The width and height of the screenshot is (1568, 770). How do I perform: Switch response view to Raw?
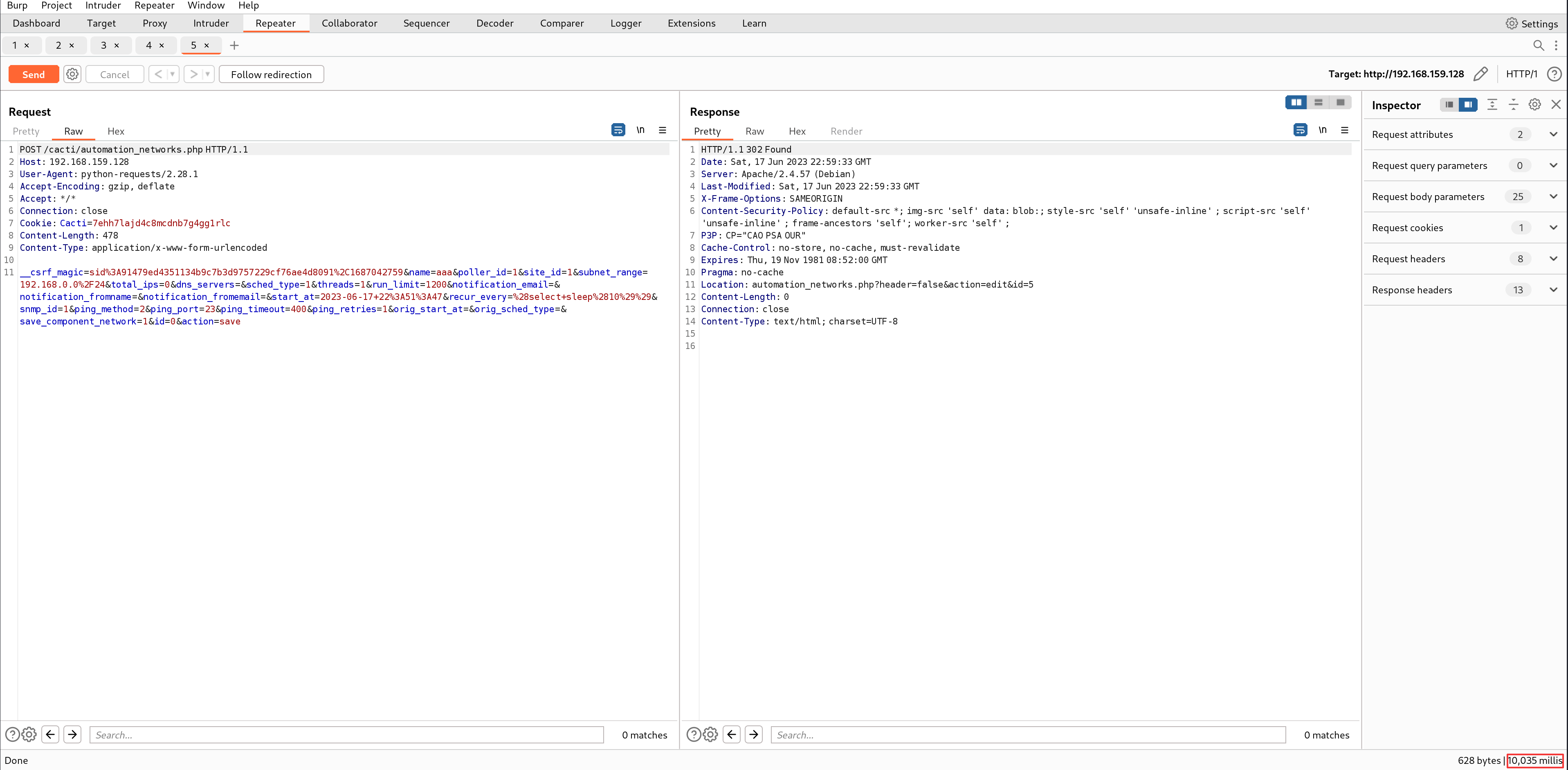pyautogui.click(x=755, y=131)
